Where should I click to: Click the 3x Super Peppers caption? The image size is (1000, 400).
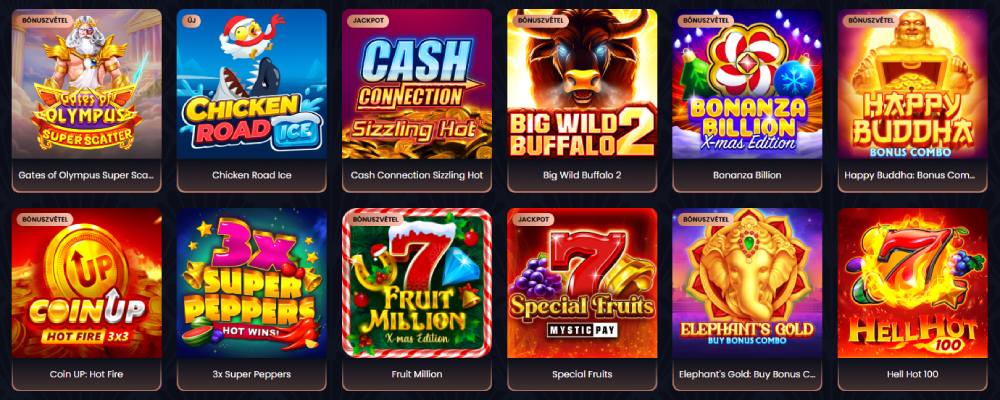[251, 374]
